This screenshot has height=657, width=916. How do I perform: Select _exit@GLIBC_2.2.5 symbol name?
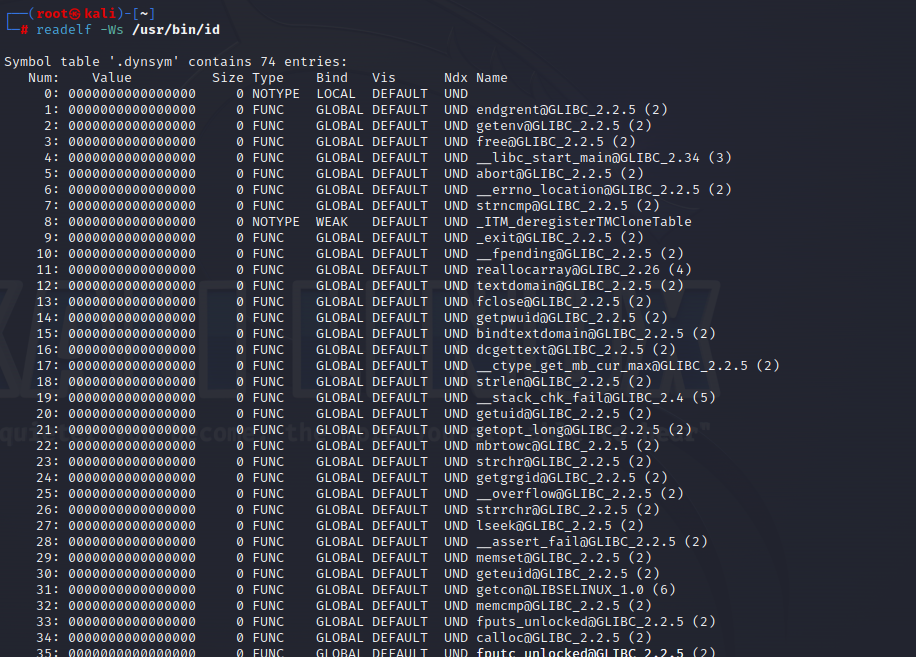pyautogui.click(x=544, y=238)
